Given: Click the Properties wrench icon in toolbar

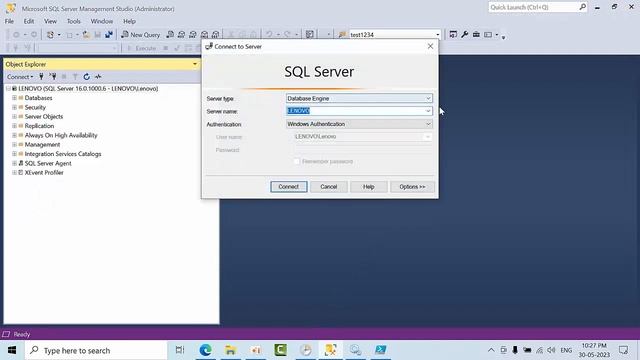Looking at the screenshot, I should [x=464, y=35].
